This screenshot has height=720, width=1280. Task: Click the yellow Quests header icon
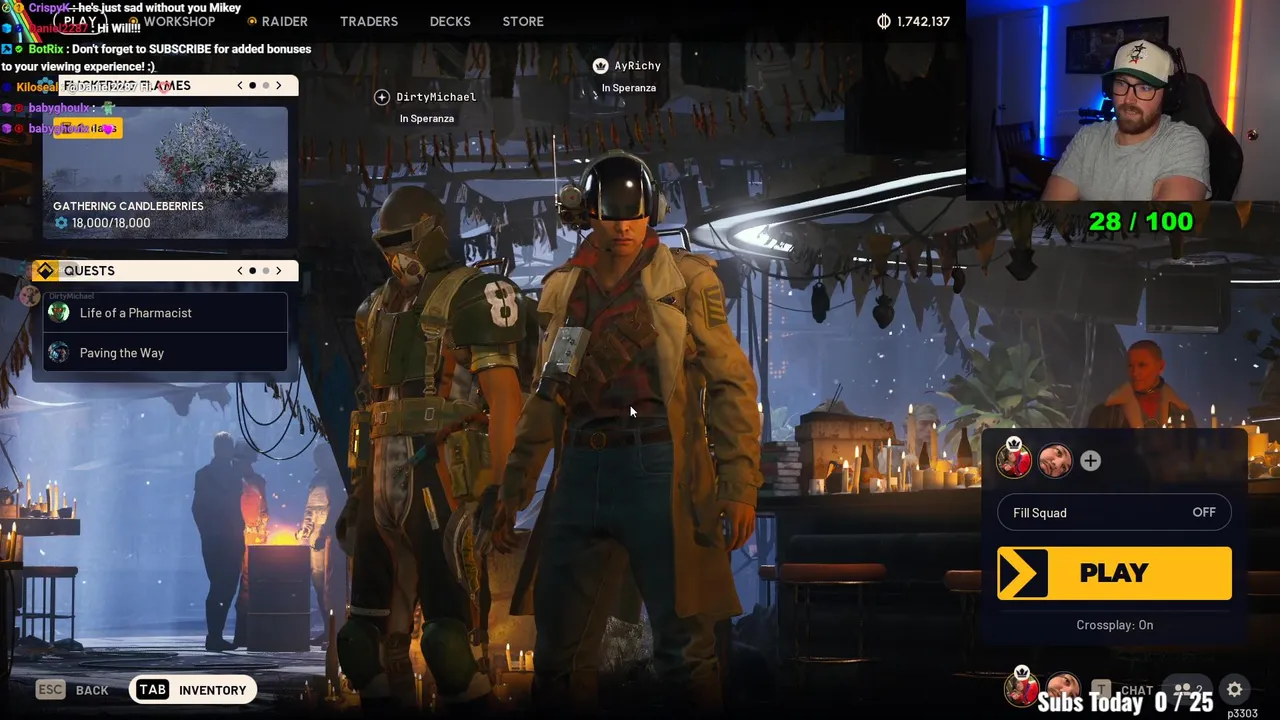tap(45, 271)
